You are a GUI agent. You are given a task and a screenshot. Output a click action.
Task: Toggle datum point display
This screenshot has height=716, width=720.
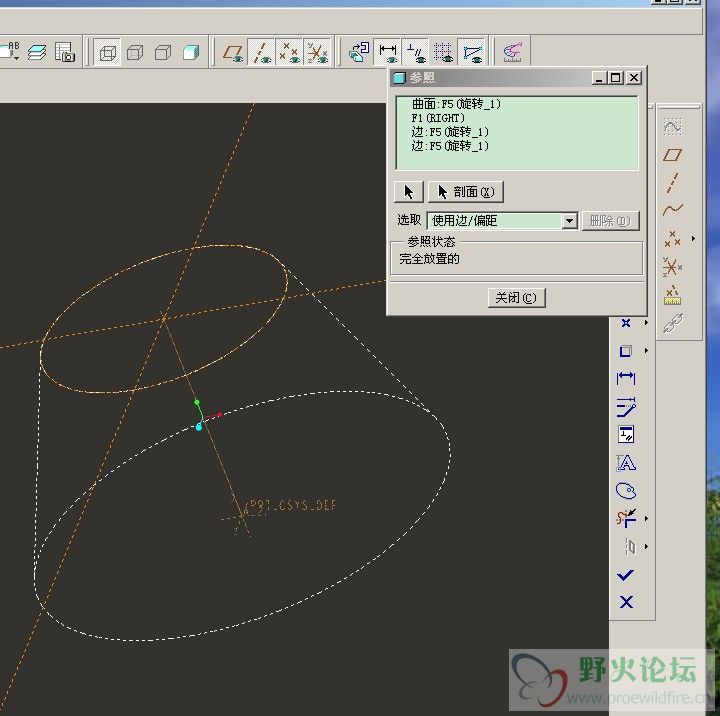[x=289, y=52]
